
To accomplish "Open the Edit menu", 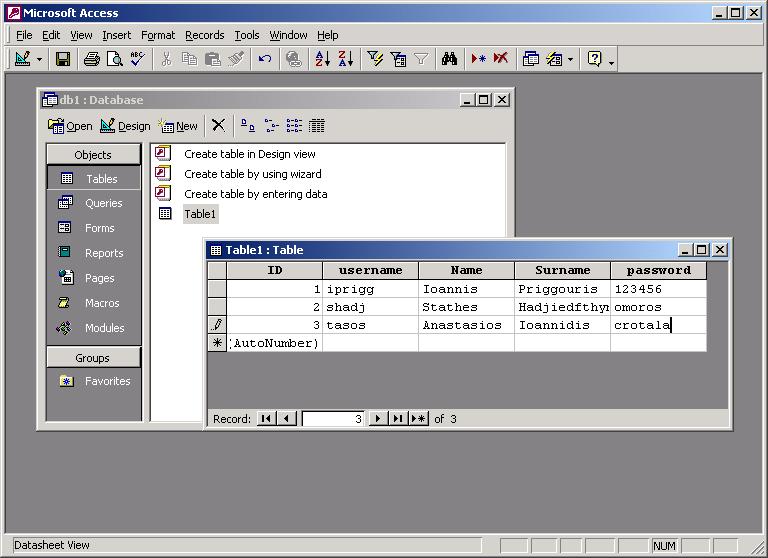I will (x=51, y=35).
